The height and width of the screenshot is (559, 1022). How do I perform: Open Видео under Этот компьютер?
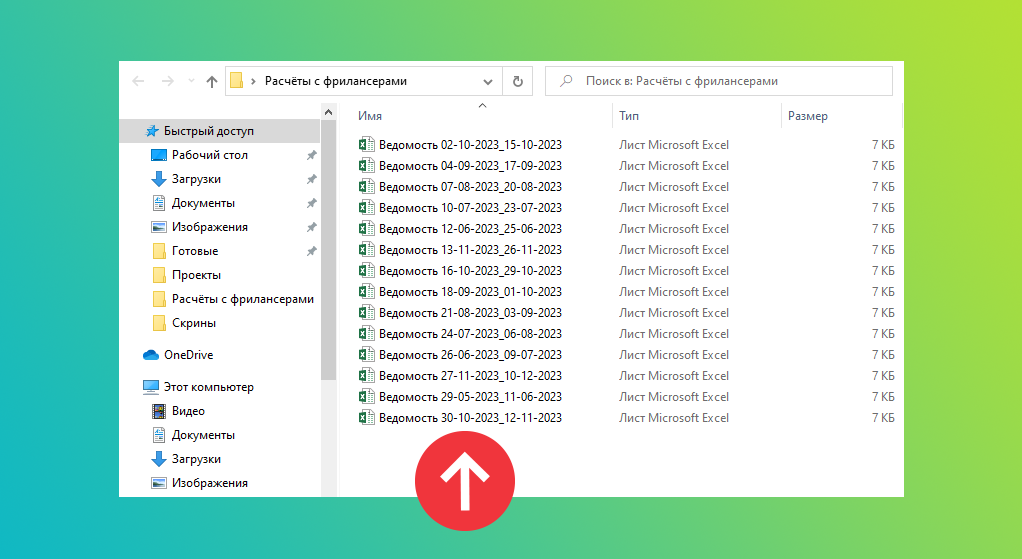coord(188,411)
